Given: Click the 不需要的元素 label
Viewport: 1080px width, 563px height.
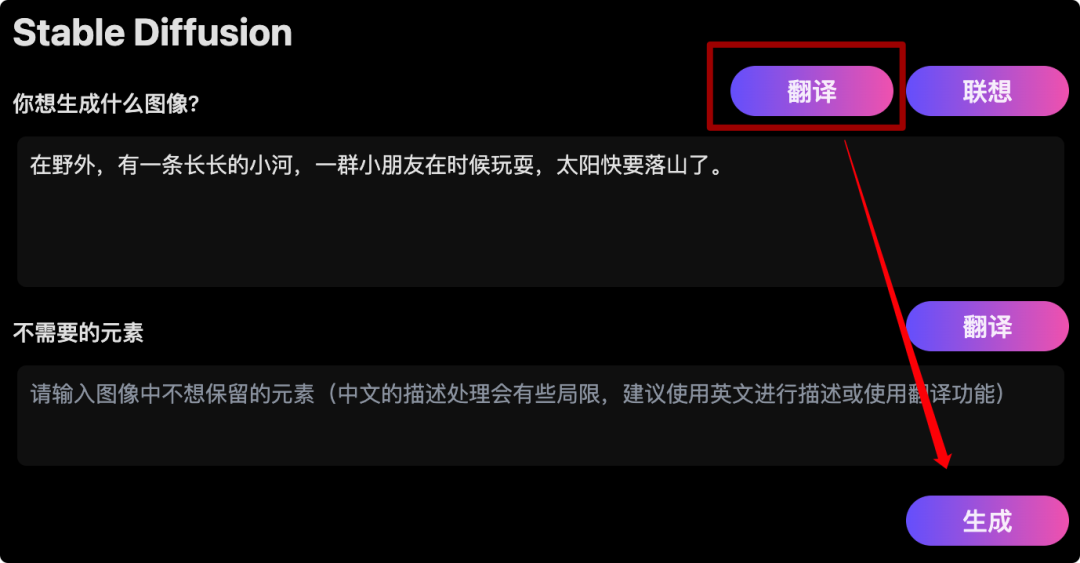Looking at the screenshot, I should [x=78, y=333].
